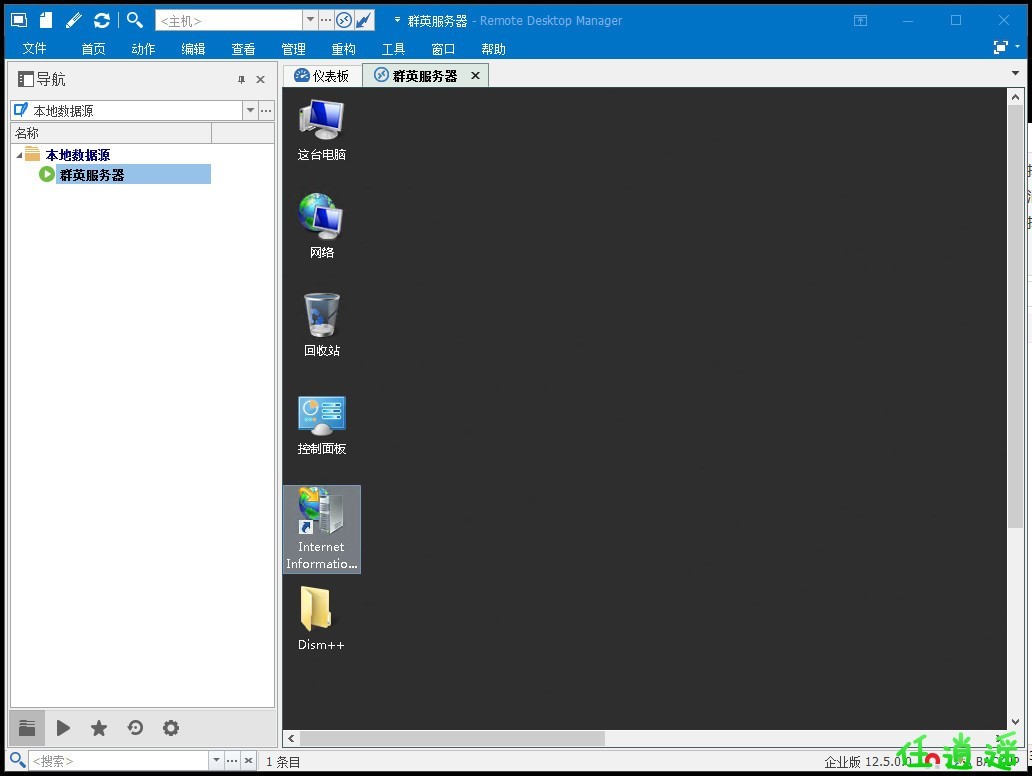Click the vertical scrollbar up arrow
This screenshot has width=1032, height=776.
1016,97
